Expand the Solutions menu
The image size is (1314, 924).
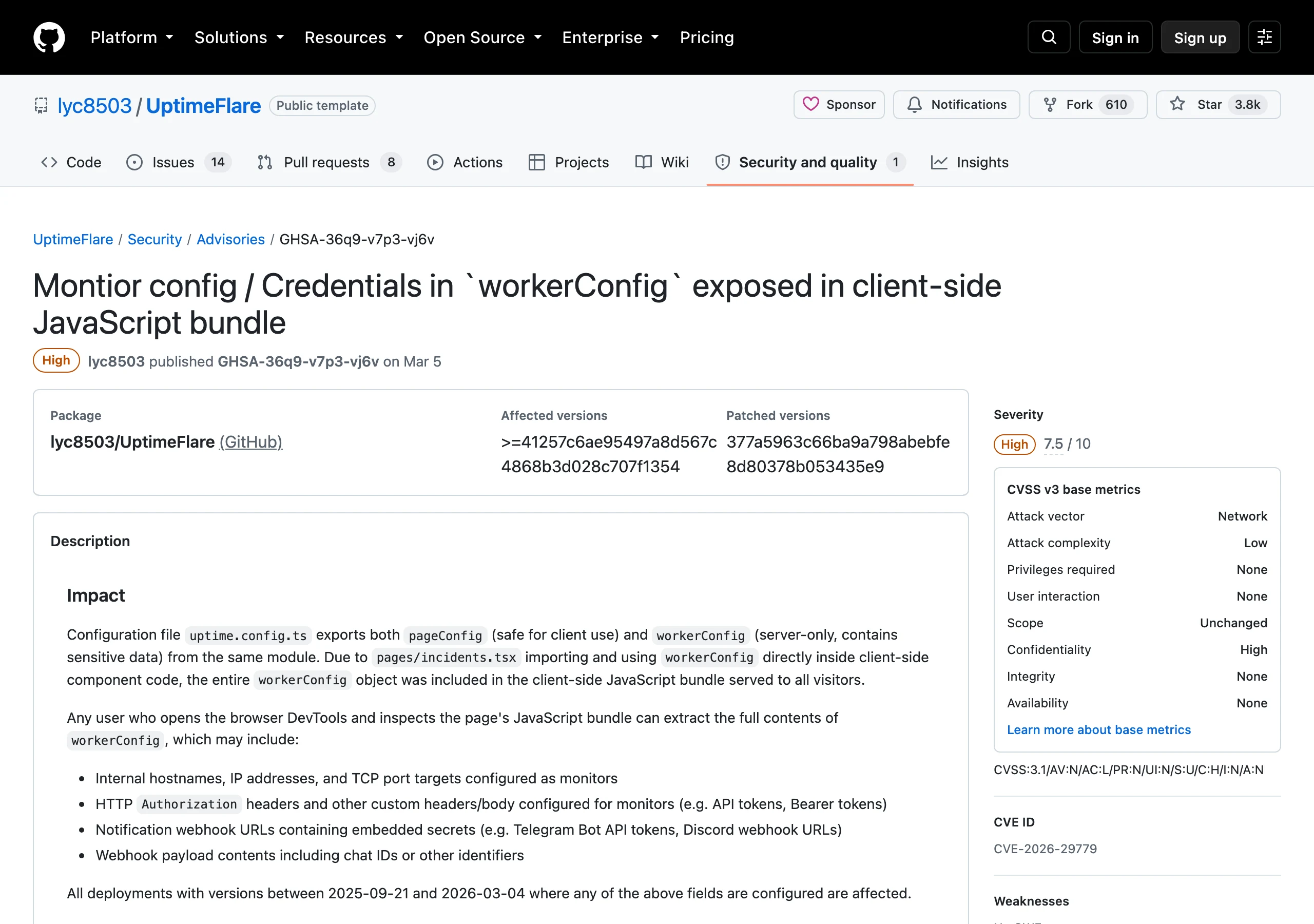click(x=239, y=38)
